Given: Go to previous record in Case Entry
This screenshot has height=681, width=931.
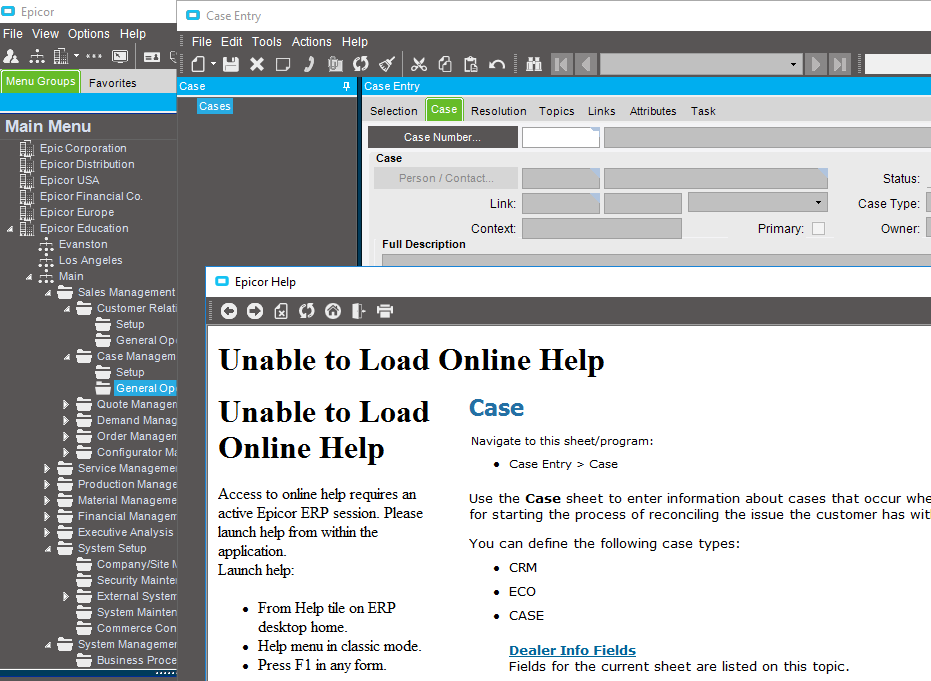Looking at the screenshot, I should (x=586, y=64).
